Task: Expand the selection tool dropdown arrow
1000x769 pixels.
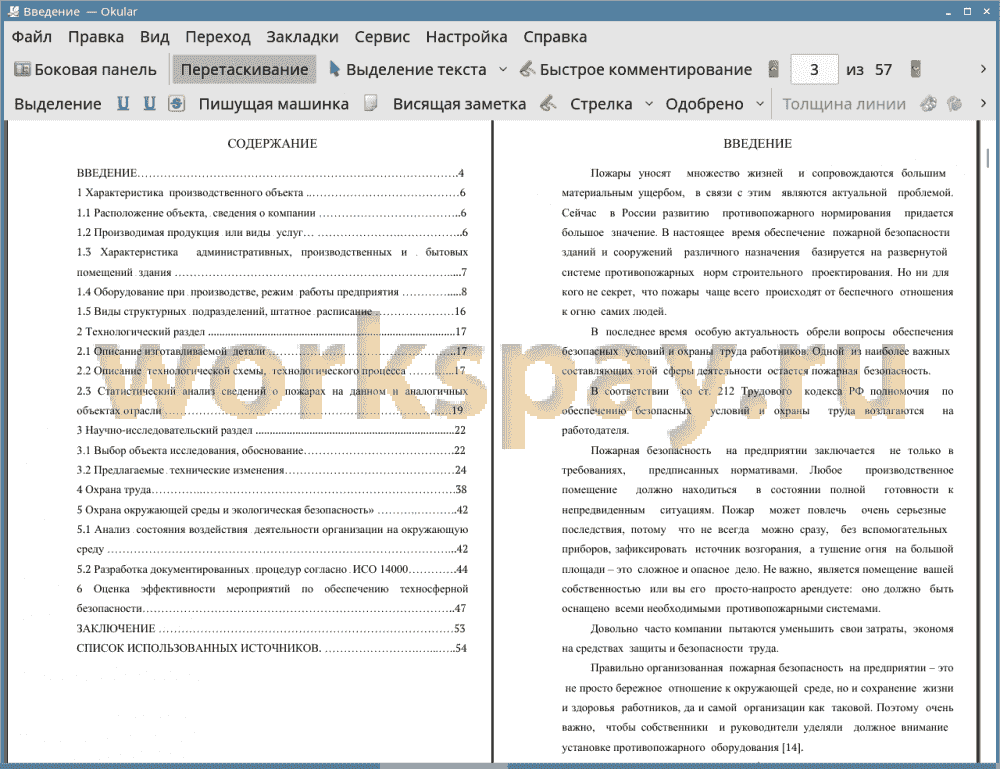Action: pyautogui.click(x=503, y=70)
